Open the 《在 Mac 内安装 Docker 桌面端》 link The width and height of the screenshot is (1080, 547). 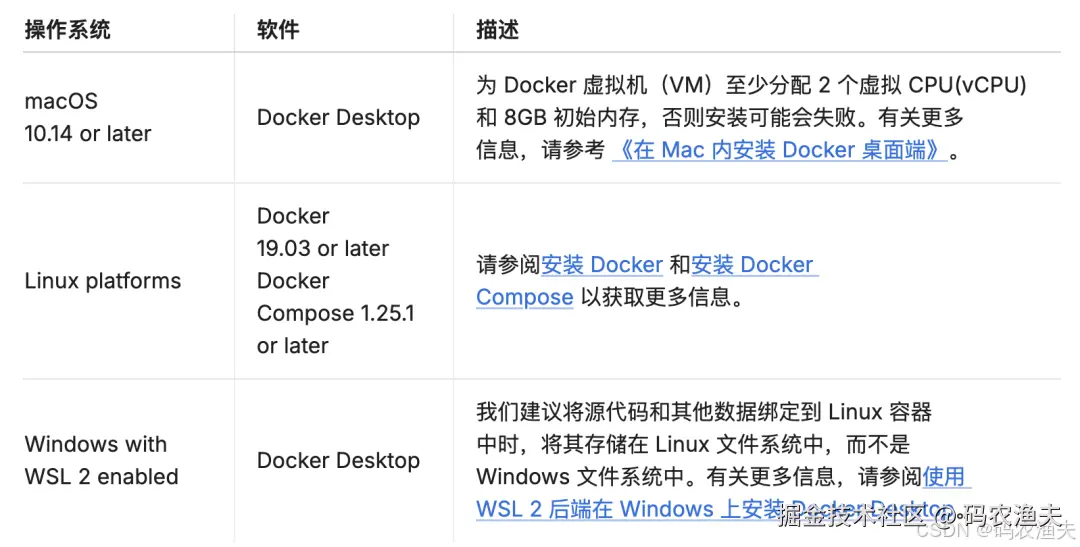click(x=779, y=151)
